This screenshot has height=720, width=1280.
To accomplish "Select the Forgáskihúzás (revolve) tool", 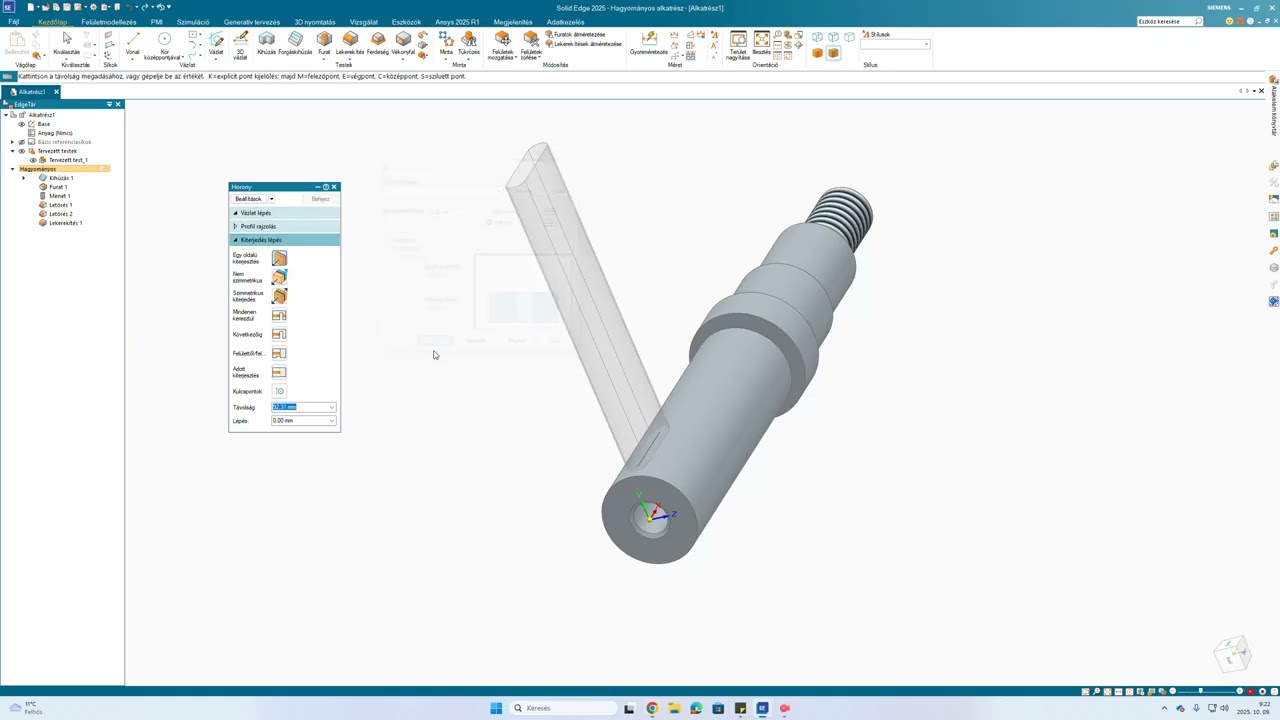I will 295,42.
